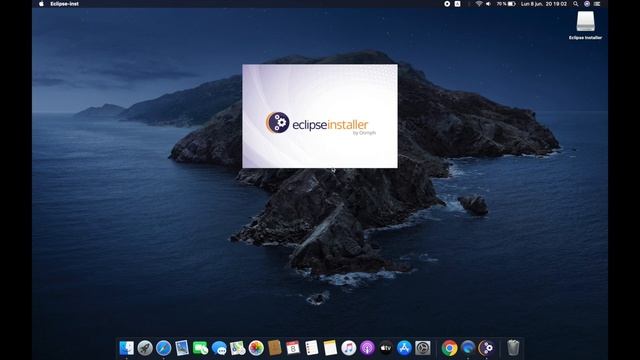The width and height of the screenshot is (640, 360).
Task: Open Spotlight search magnifier
Action: [576, 4]
